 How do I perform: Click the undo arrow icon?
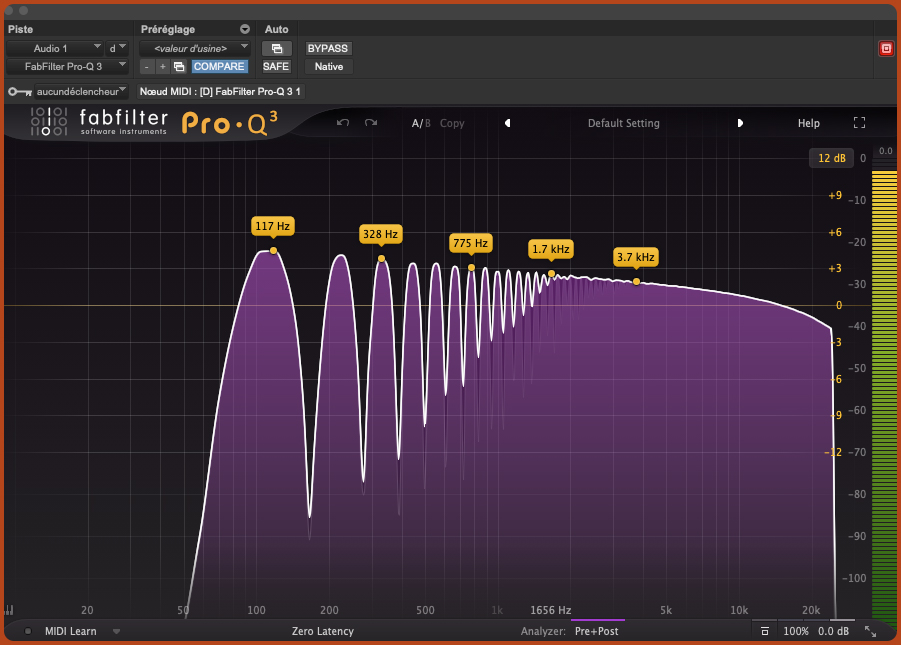[x=343, y=123]
